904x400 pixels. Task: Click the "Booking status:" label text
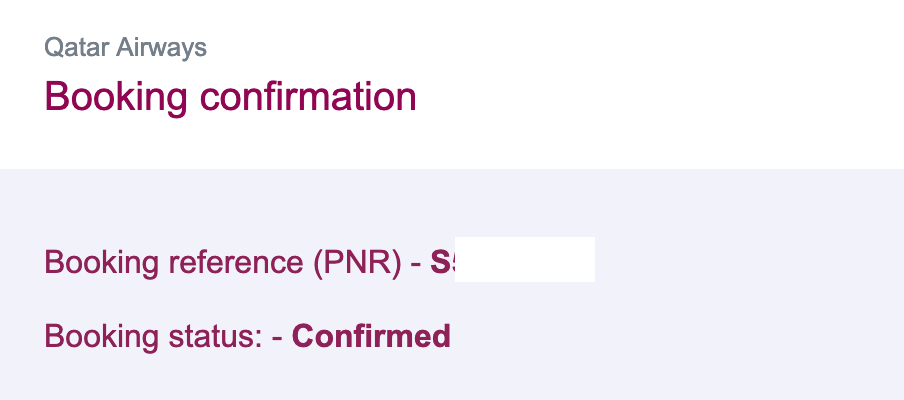point(154,336)
